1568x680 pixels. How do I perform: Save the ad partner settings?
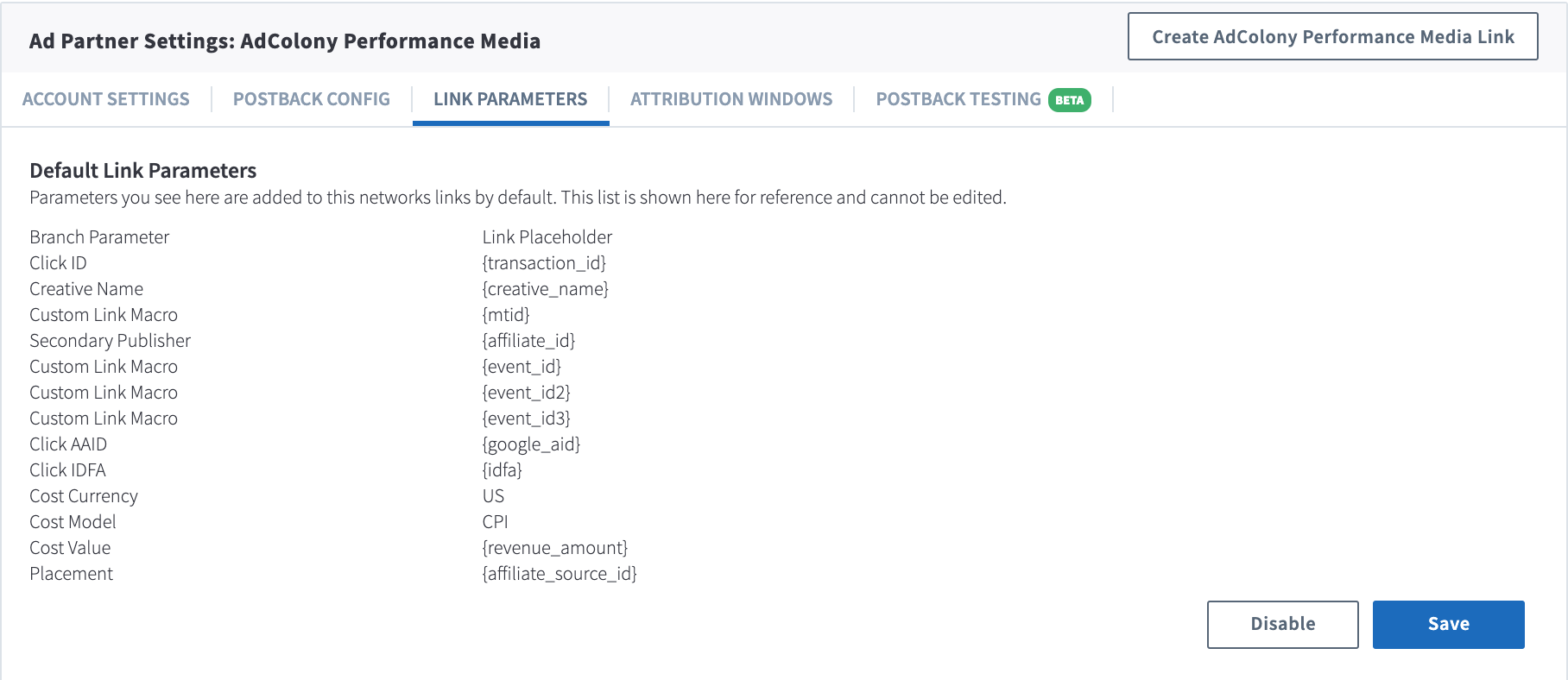(x=1448, y=624)
